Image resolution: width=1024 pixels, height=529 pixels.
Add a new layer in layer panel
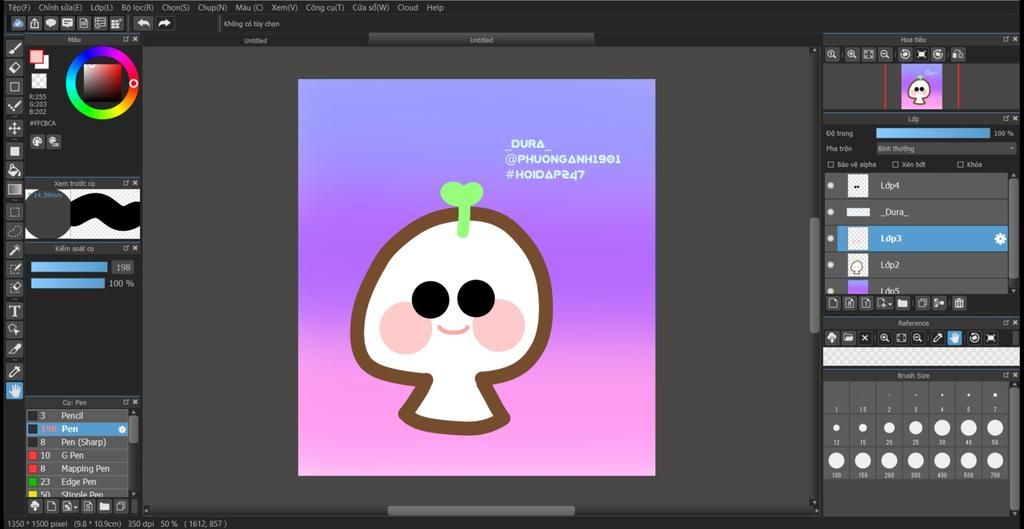tap(833, 303)
